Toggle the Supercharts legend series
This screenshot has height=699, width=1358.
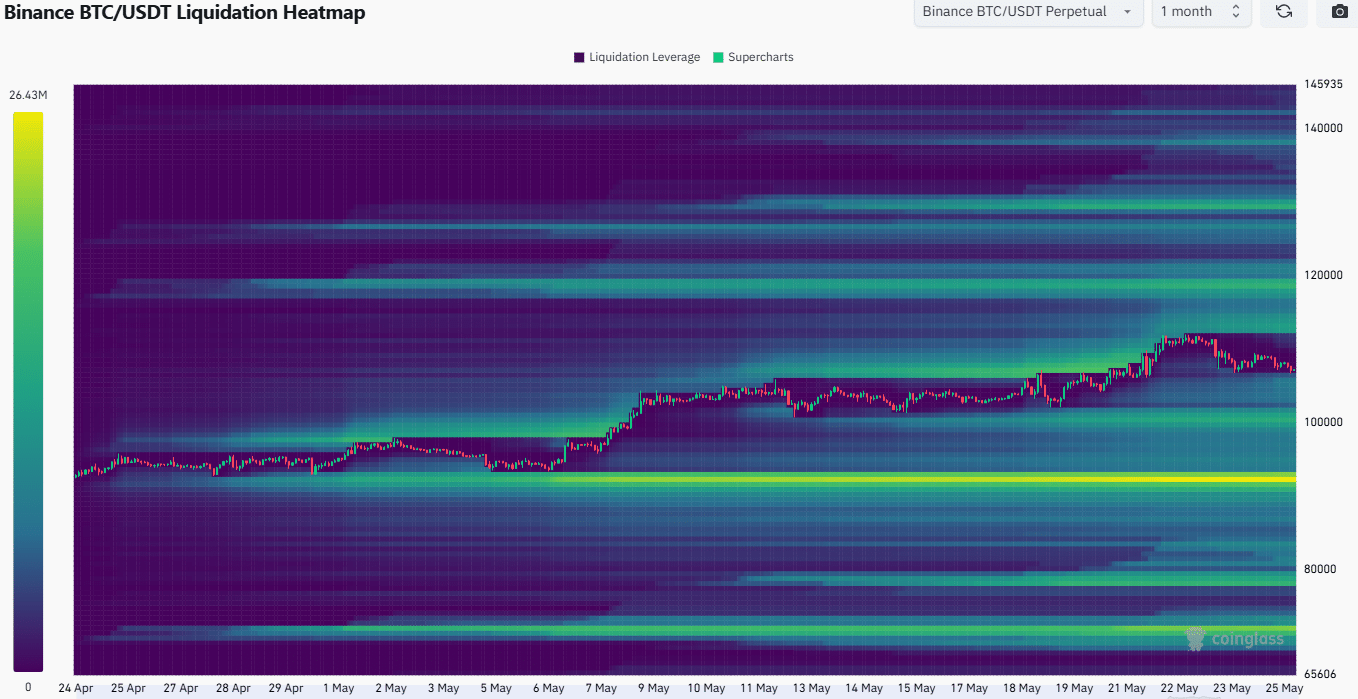tap(752, 57)
